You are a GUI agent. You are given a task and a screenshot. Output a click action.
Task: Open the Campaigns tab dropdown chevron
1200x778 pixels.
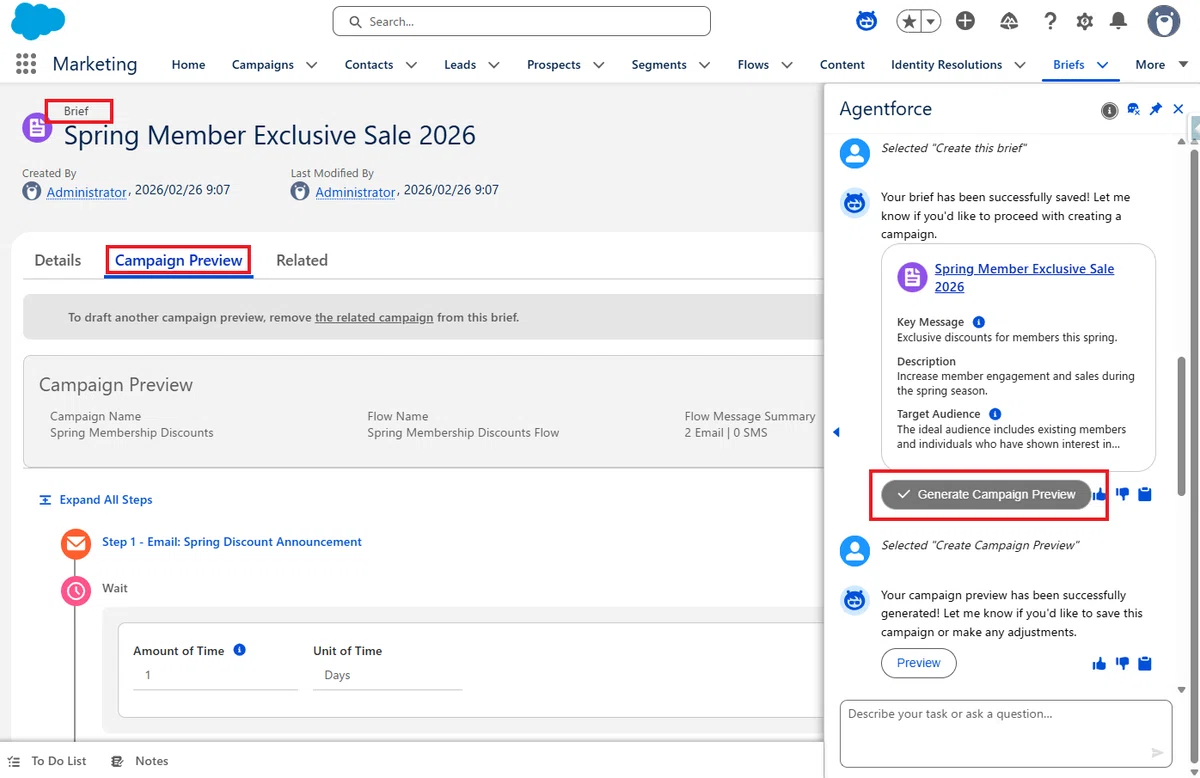312,65
